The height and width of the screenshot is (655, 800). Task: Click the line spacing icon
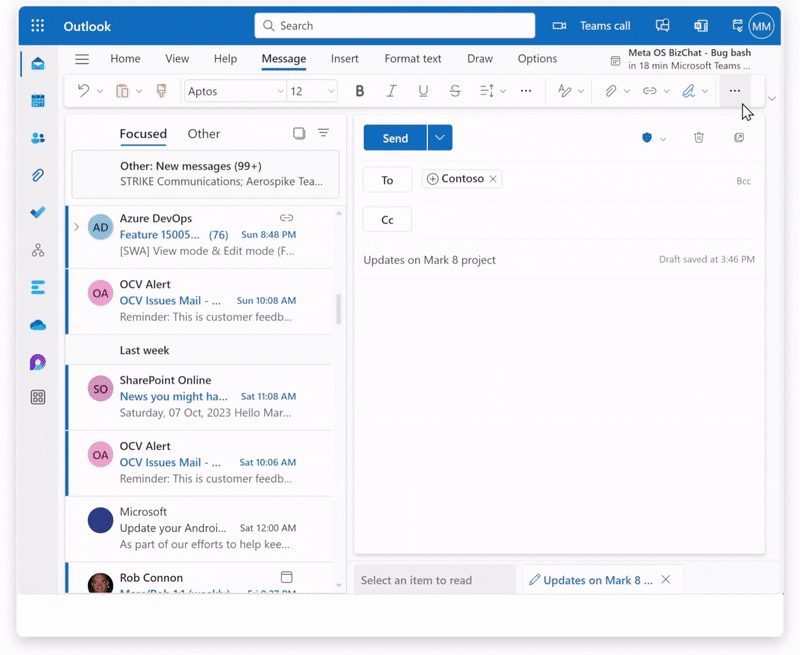point(487,91)
